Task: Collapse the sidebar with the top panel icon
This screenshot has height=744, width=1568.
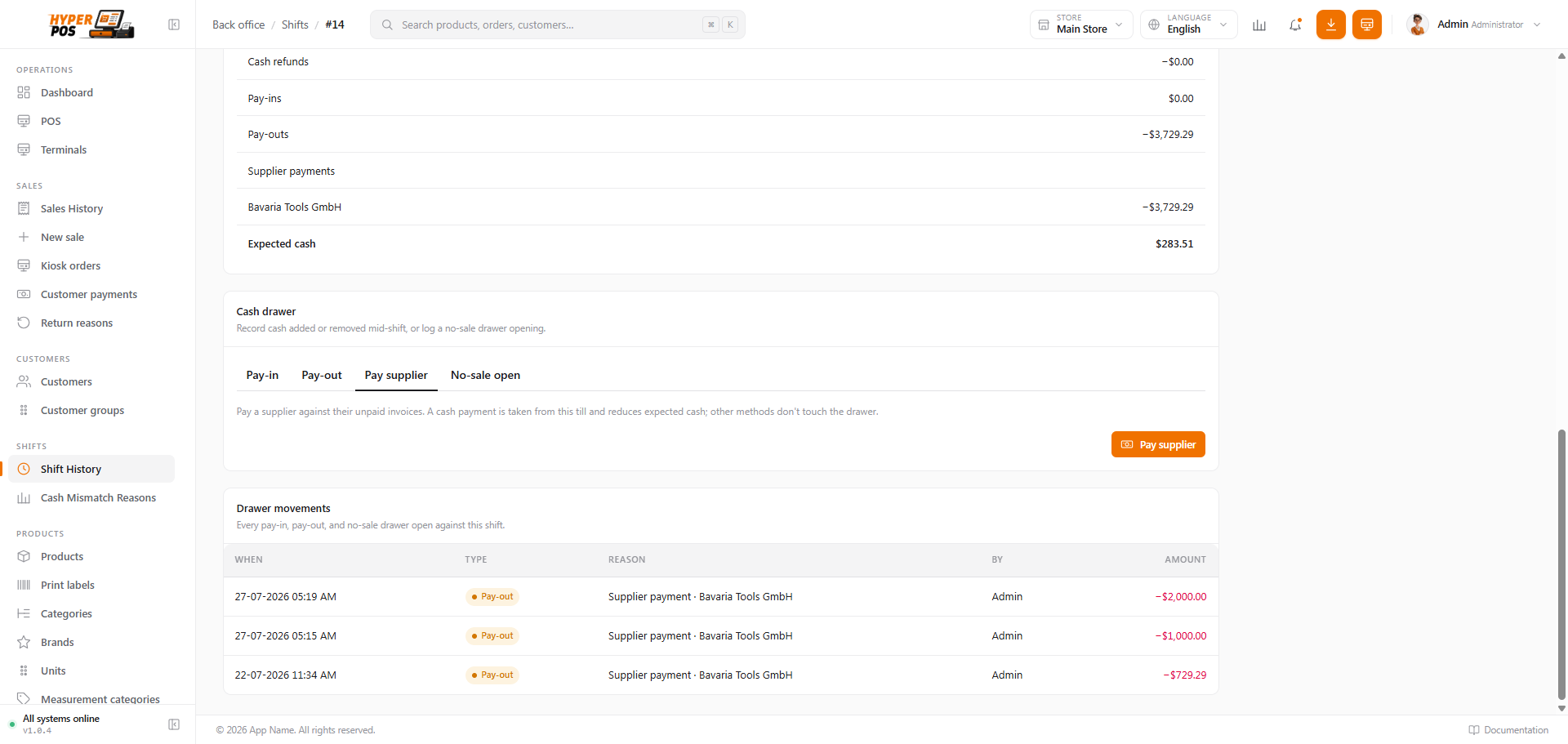Action: 174,25
